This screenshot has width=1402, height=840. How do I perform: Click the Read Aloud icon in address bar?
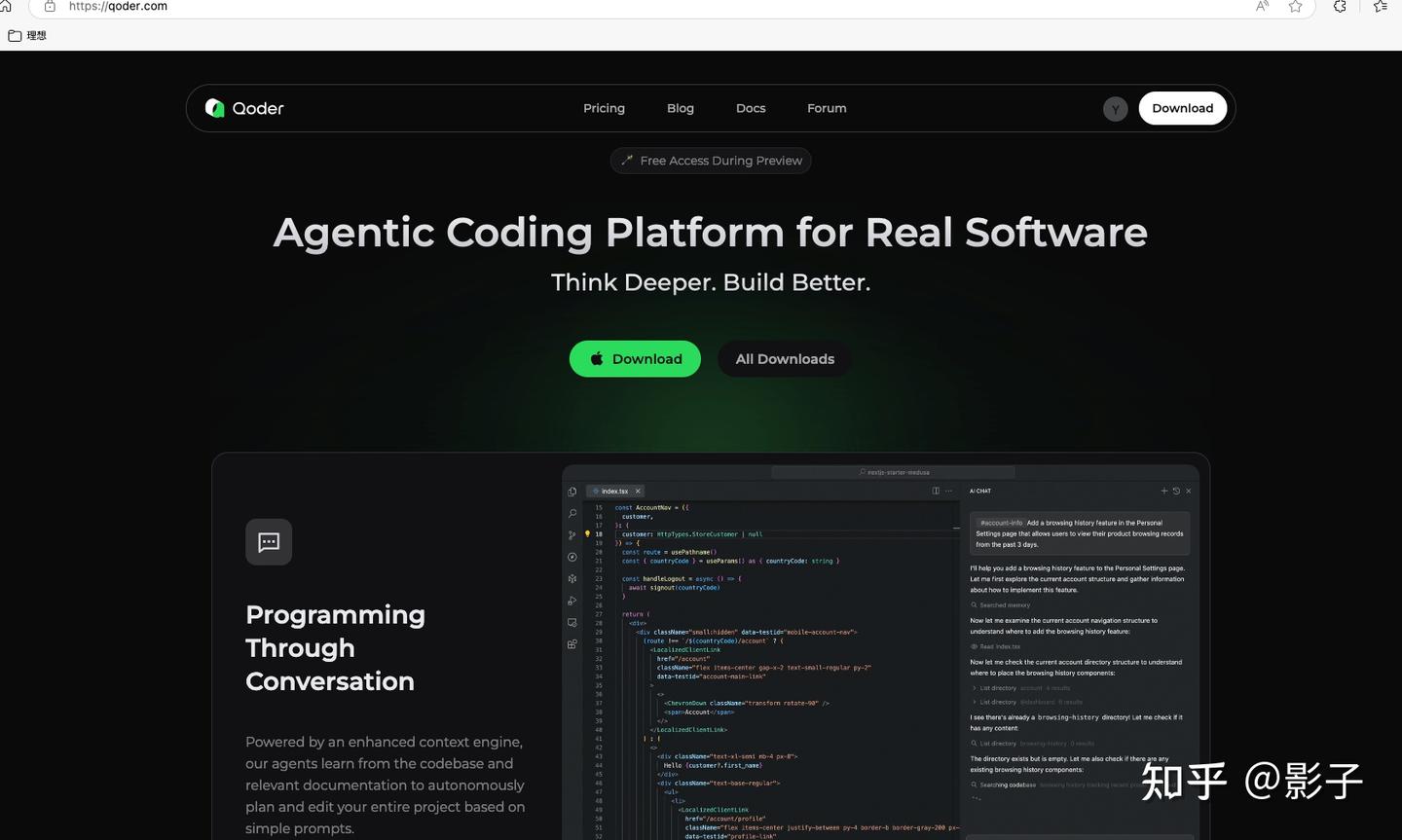point(1262,7)
